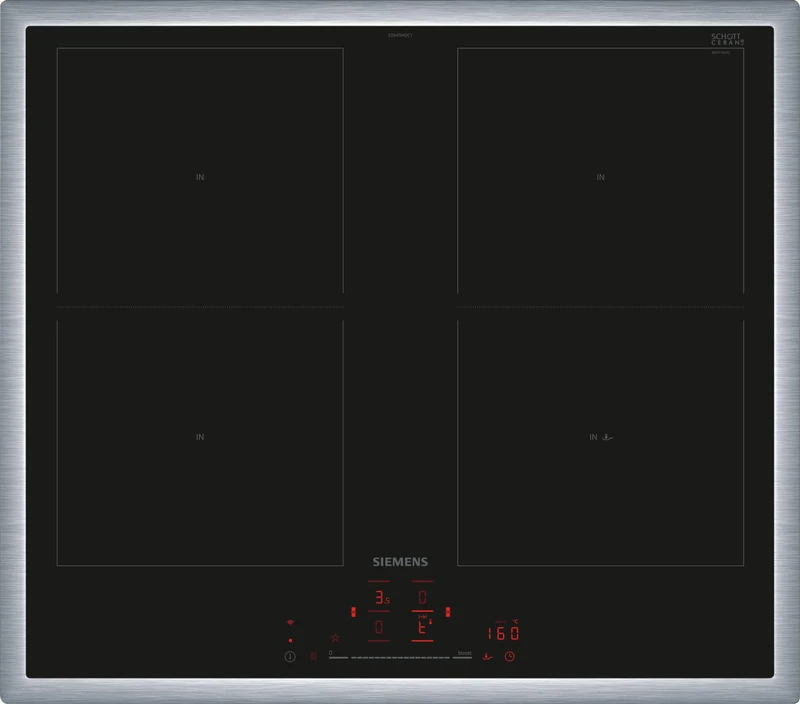Tap the pause symbol beside the right displays

click(448, 611)
